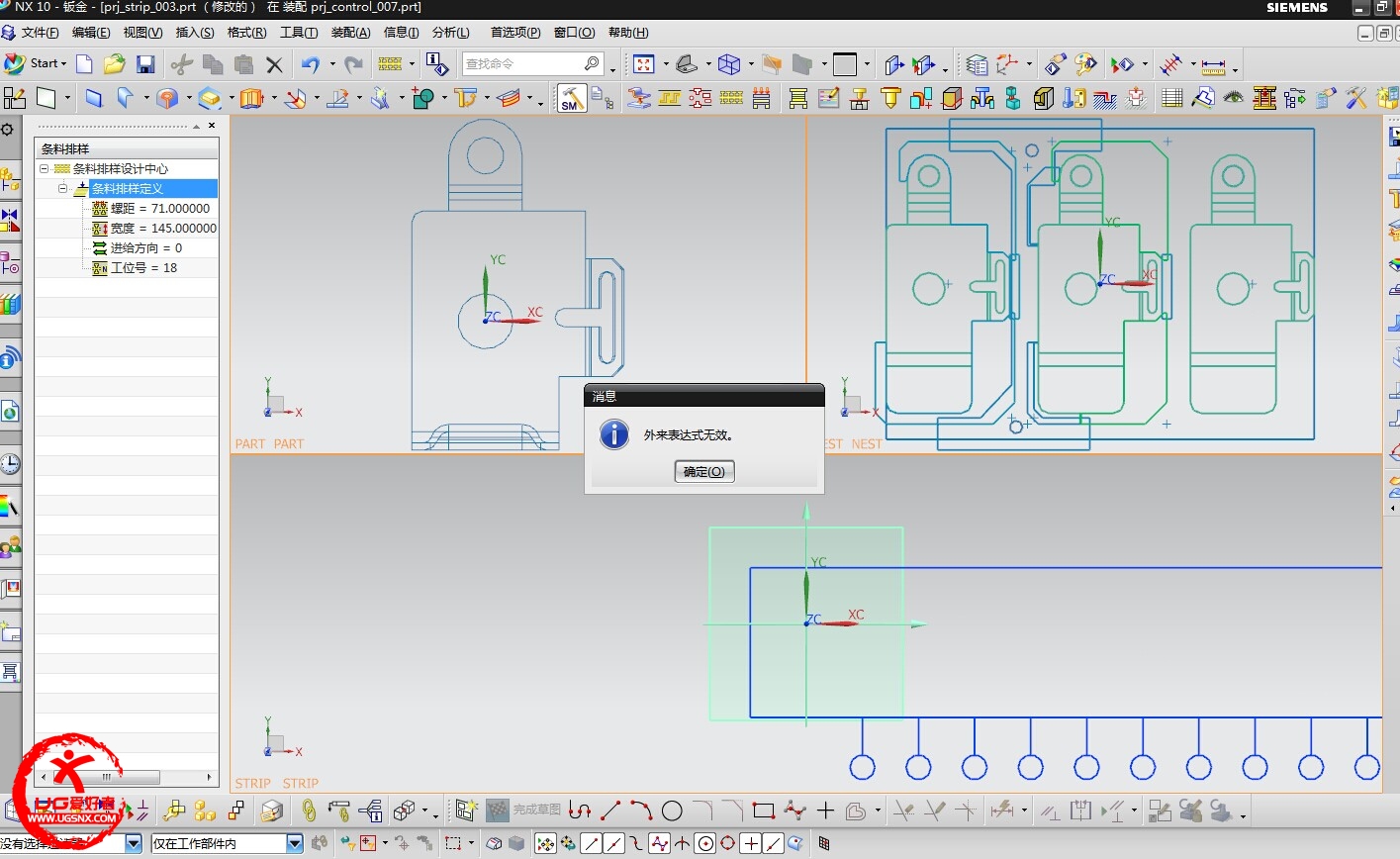Open the Roles people icon in resource bar
This screenshot has width=1400, height=859.
pos(10,547)
